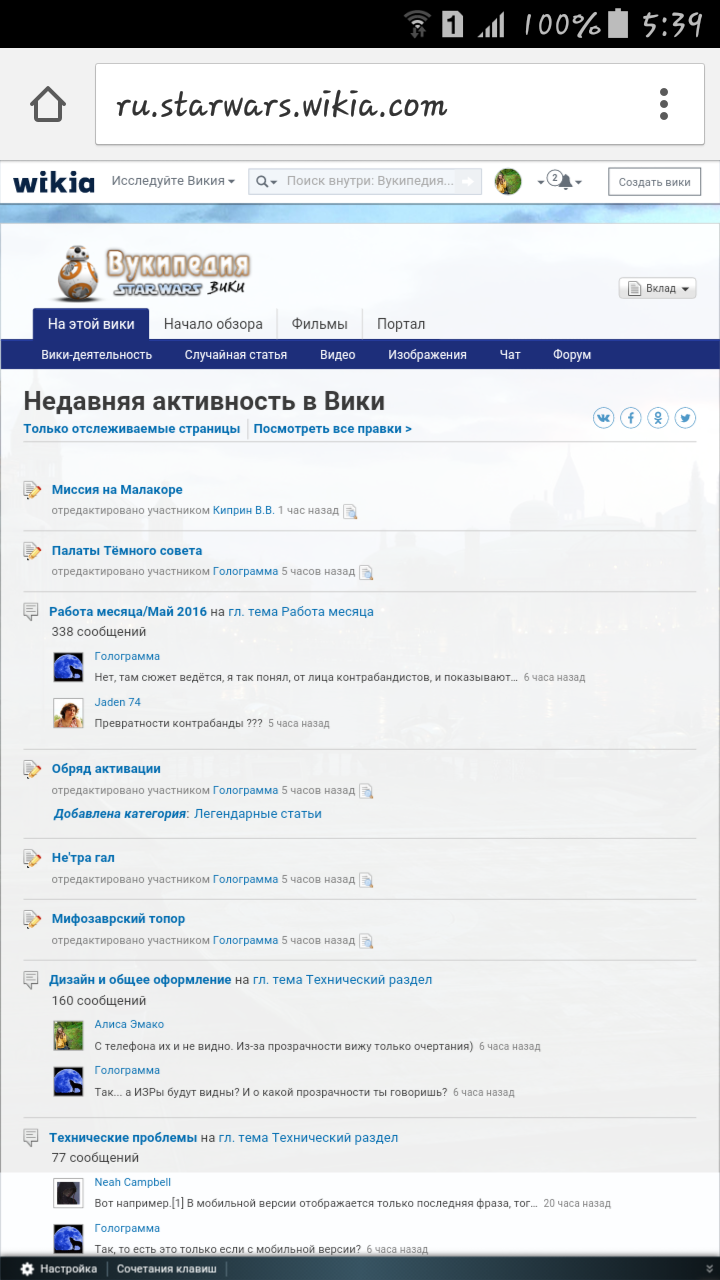This screenshot has height=1280, width=720.
Task: Expand arrow next to notifications bell
Action: (x=578, y=182)
